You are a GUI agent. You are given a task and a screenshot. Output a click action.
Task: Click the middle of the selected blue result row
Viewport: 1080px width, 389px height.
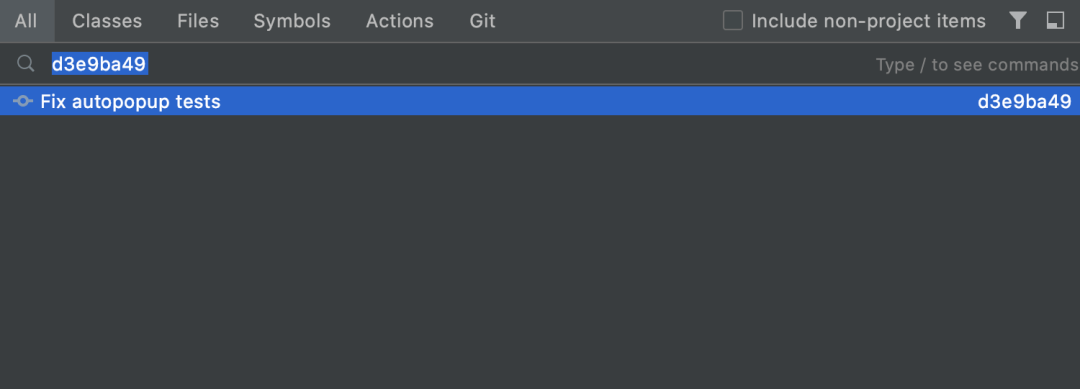click(x=540, y=101)
